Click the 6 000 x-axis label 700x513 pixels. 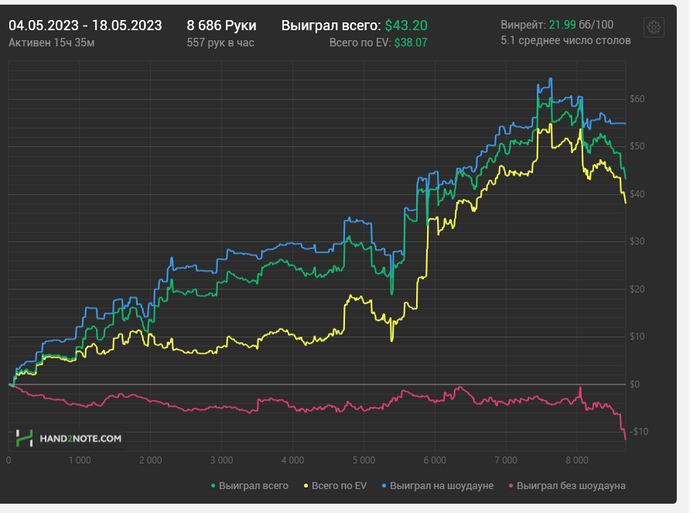(x=435, y=460)
